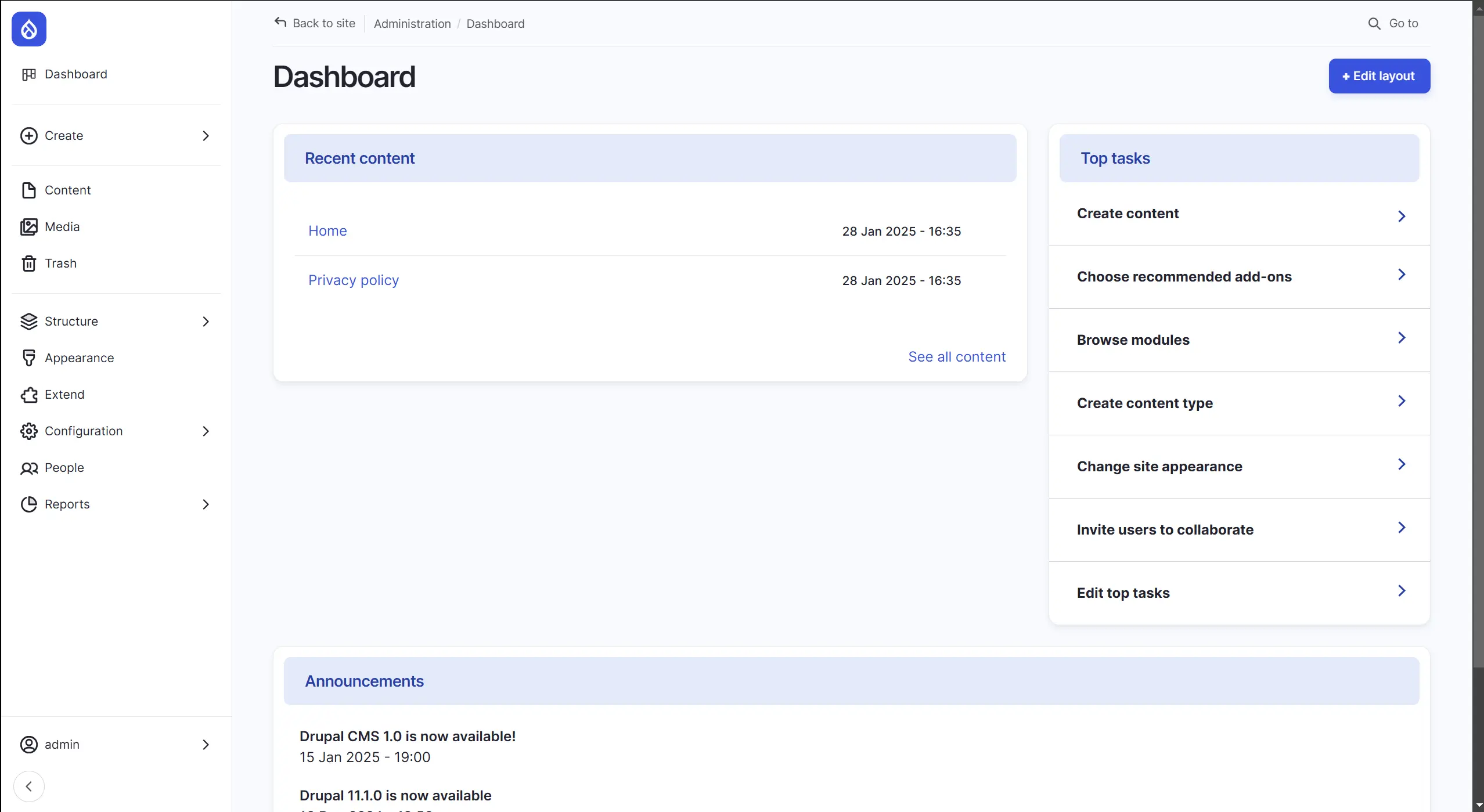The height and width of the screenshot is (812, 1484).
Task: Open the Dashboard sidebar item
Action: pos(75,74)
